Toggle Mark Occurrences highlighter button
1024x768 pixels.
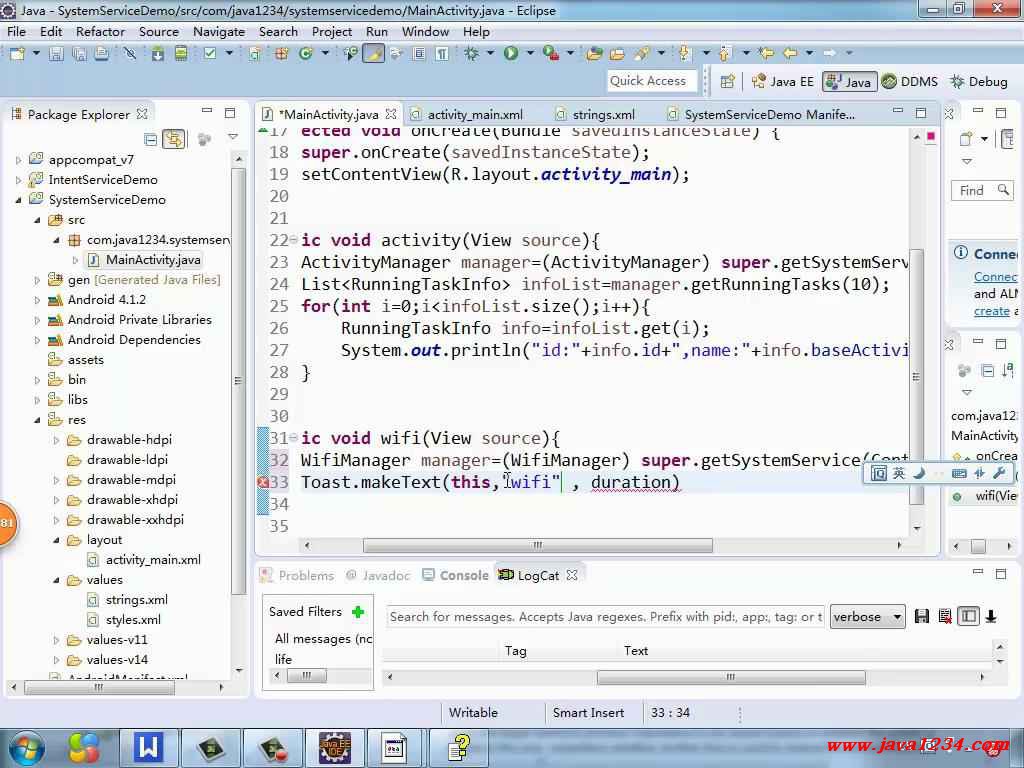374,54
